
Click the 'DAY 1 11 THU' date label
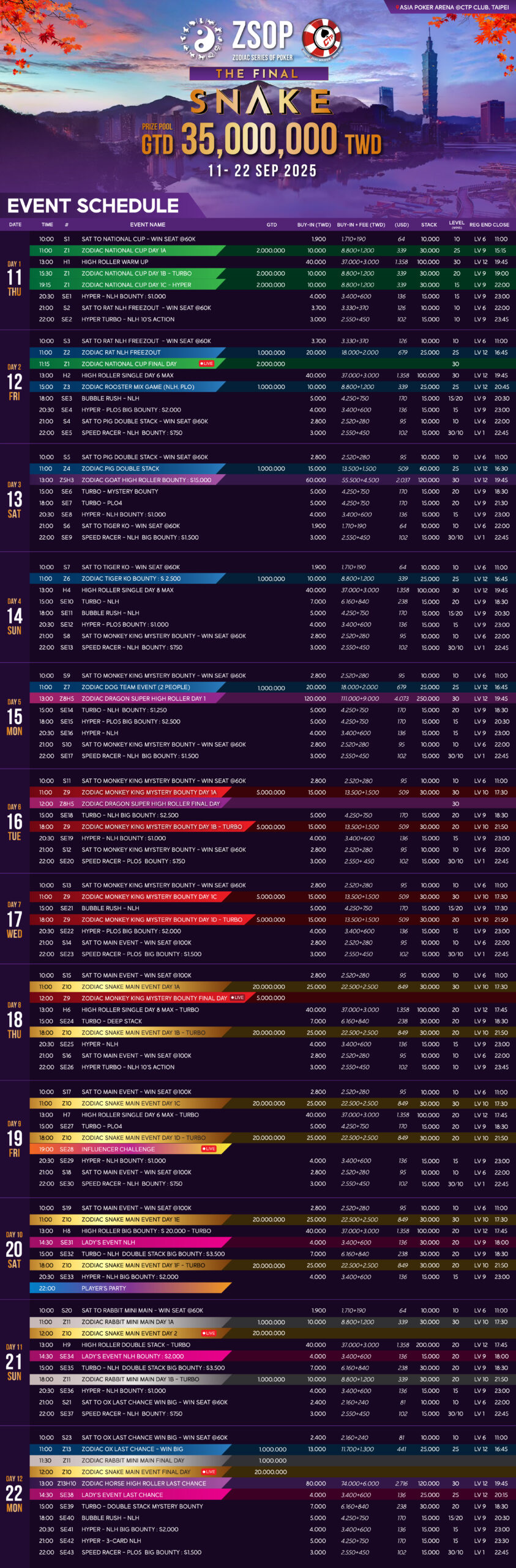tap(14, 278)
